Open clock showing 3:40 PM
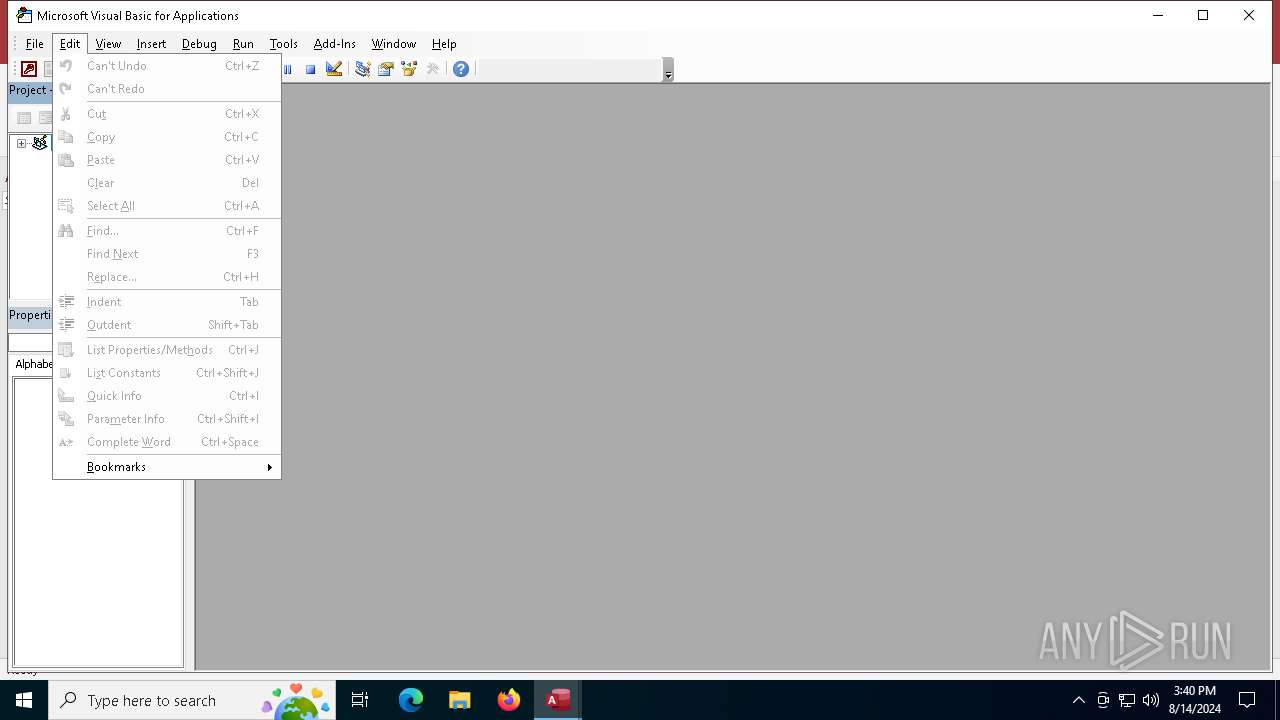 [x=1194, y=700]
